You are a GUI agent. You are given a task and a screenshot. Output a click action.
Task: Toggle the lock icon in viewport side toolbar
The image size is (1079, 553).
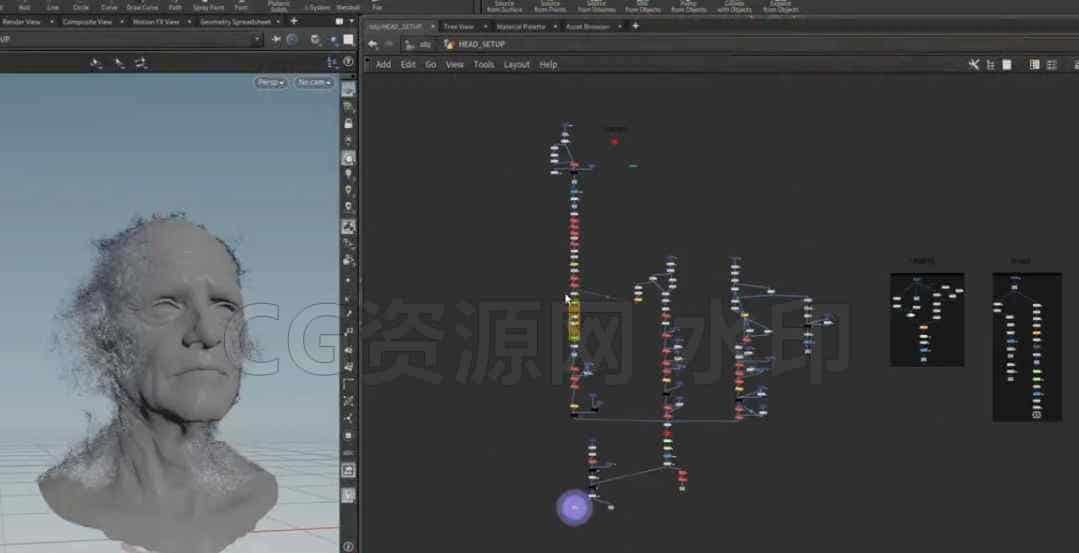[348, 124]
